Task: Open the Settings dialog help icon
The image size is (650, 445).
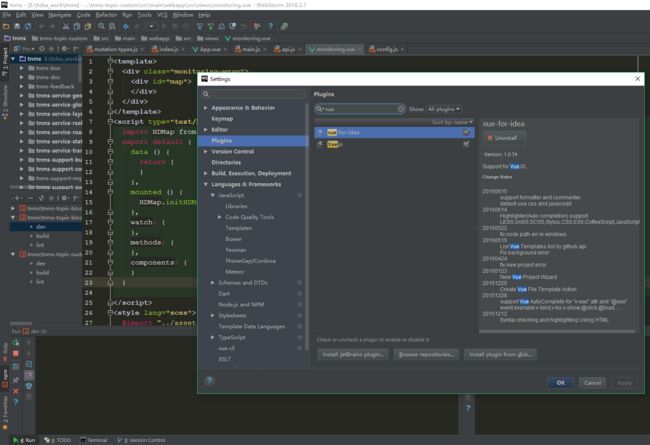Action: [209, 381]
